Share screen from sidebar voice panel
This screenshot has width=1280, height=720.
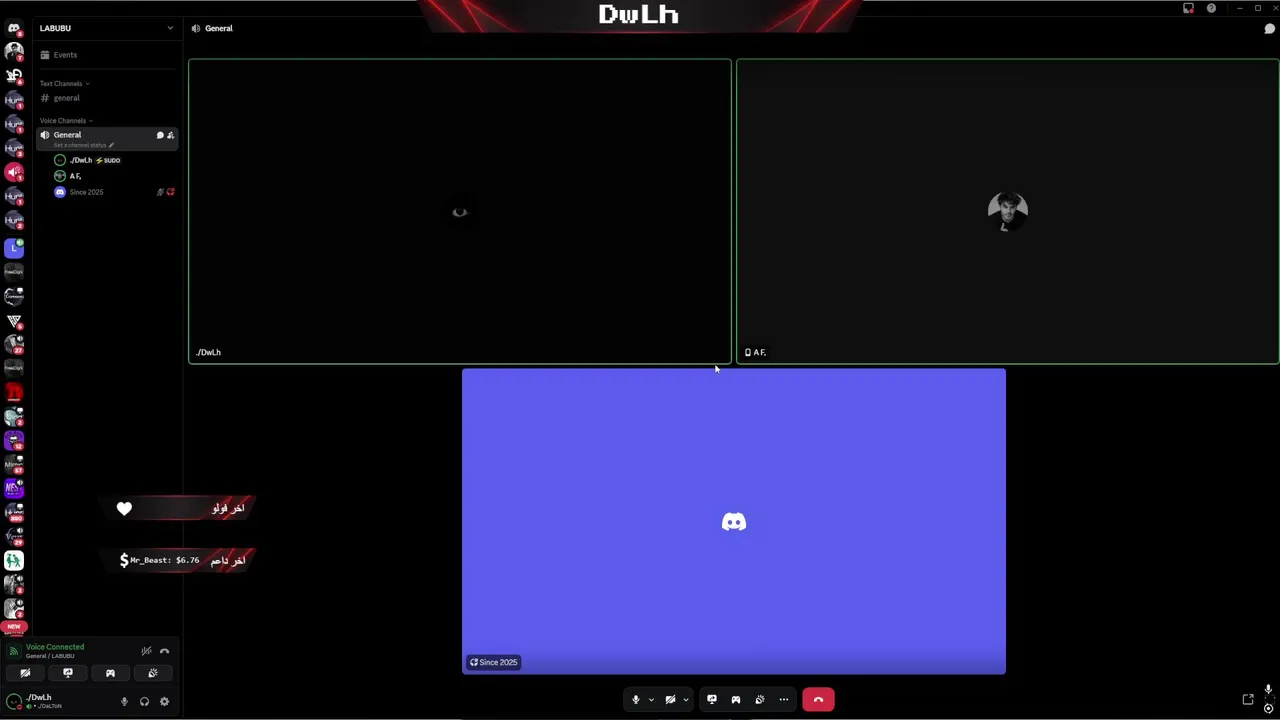(68, 673)
